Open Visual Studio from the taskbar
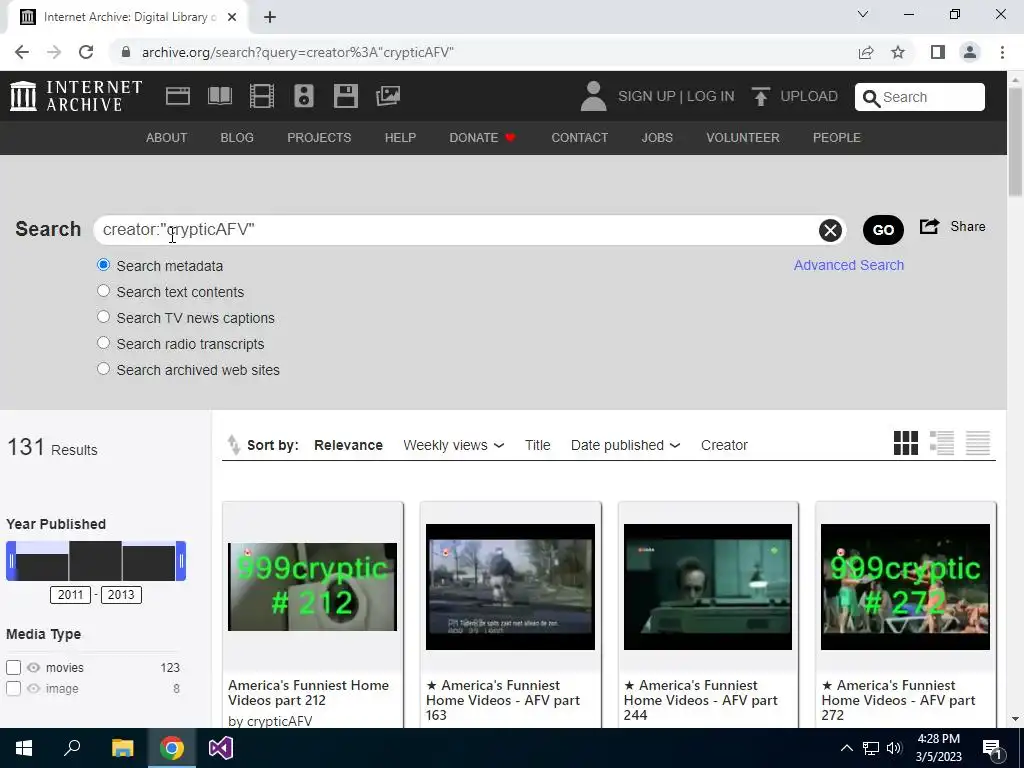The image size is (1024, 768). click(x=221, y=748)
